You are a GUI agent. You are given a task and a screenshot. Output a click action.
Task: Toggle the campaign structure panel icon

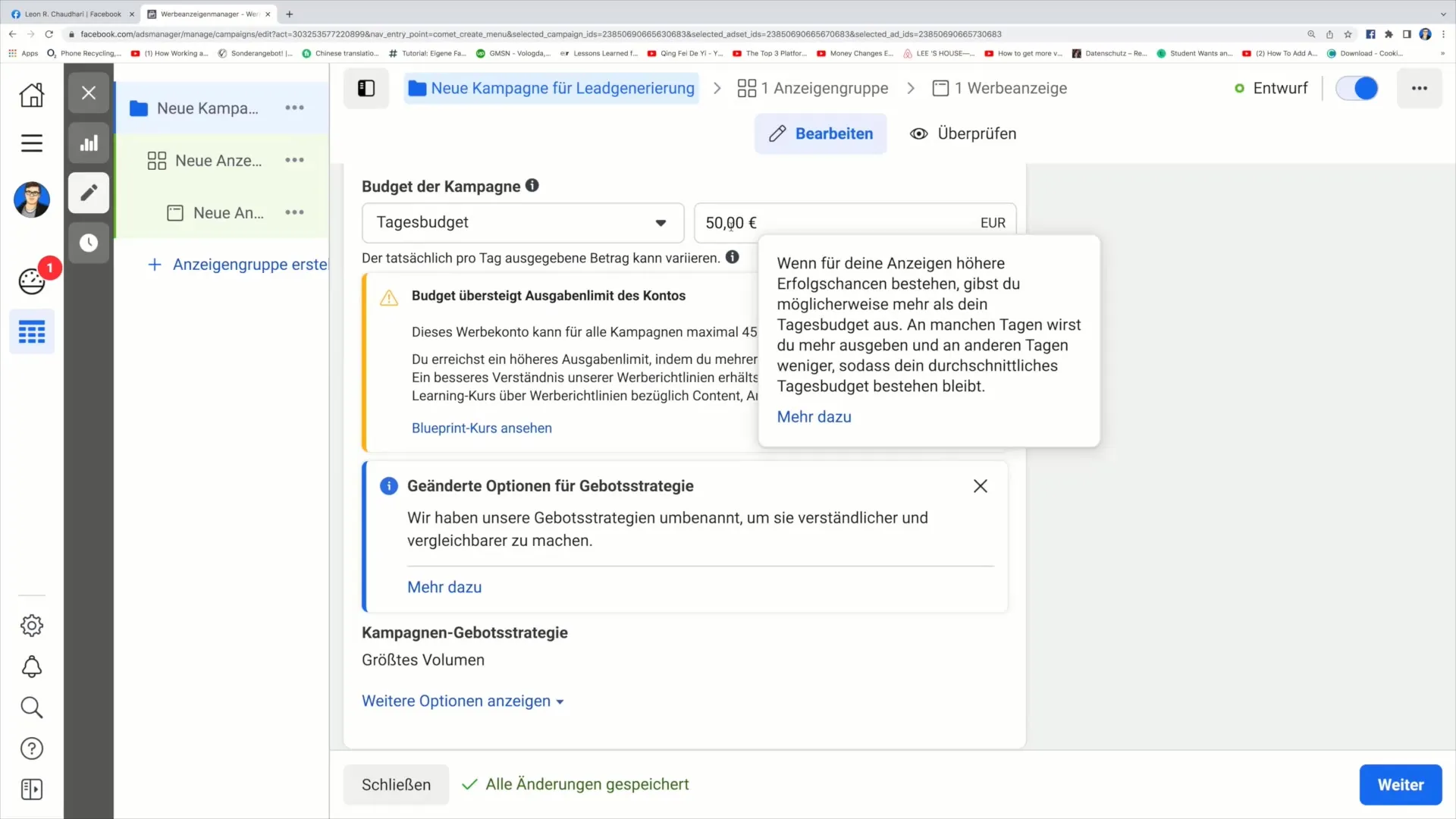(366, 88)
